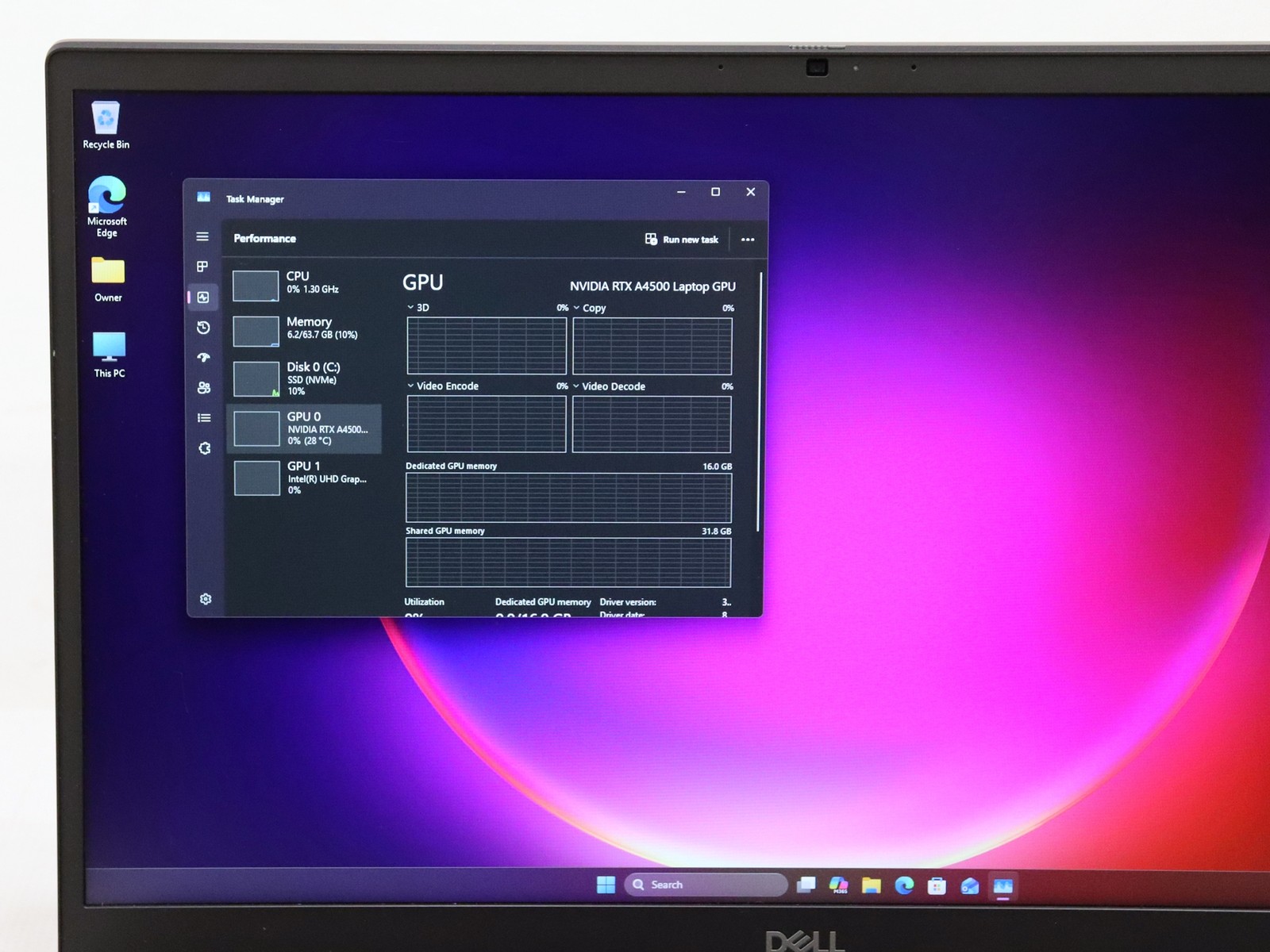Click the Task Manager taskbar icon
This screenshot has height=952, width=1270.
tap(1003, 886)
